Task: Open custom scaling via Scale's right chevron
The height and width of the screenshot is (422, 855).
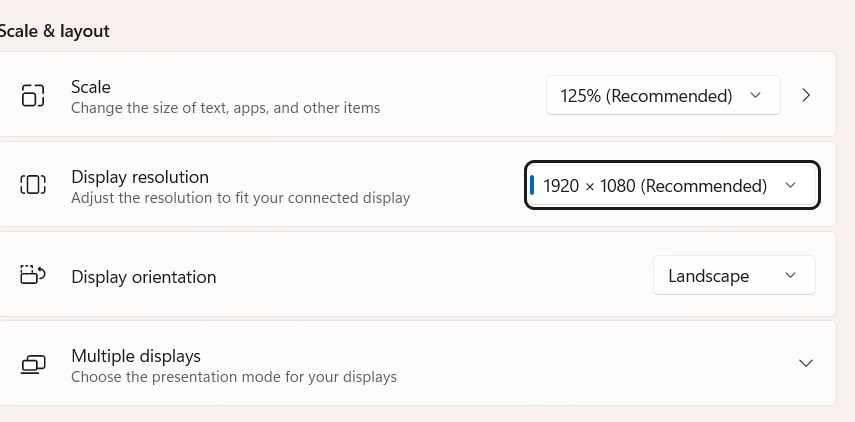Action: click(806, 95)
